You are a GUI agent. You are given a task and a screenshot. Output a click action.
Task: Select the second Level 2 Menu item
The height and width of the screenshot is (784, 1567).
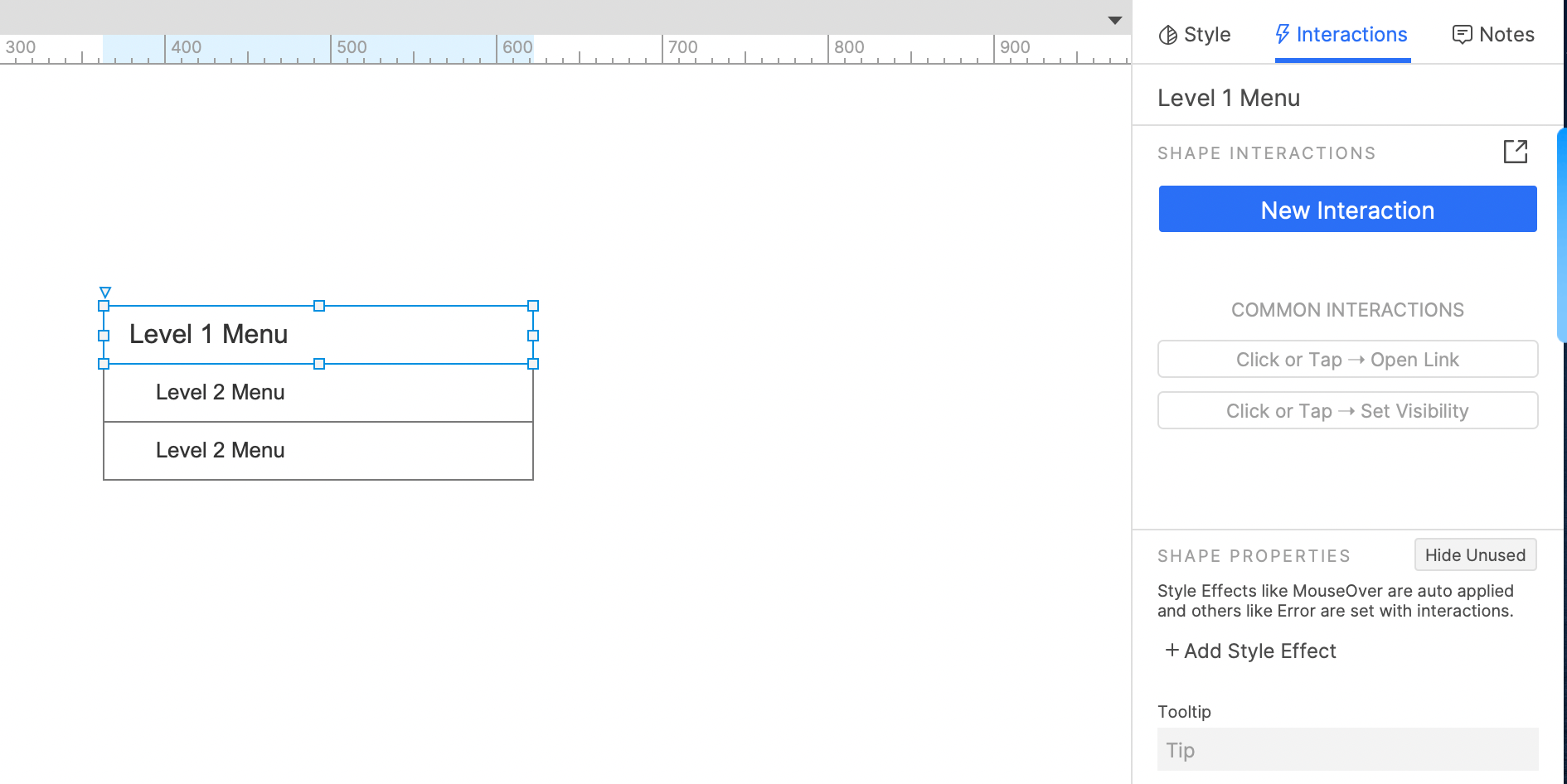tap(318, 451)
